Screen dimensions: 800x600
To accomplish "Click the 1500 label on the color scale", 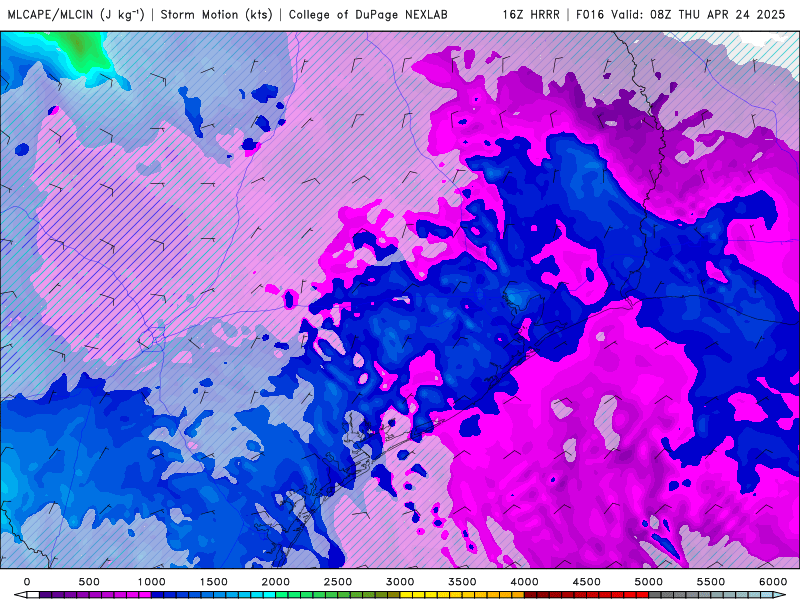I will 213,582.
